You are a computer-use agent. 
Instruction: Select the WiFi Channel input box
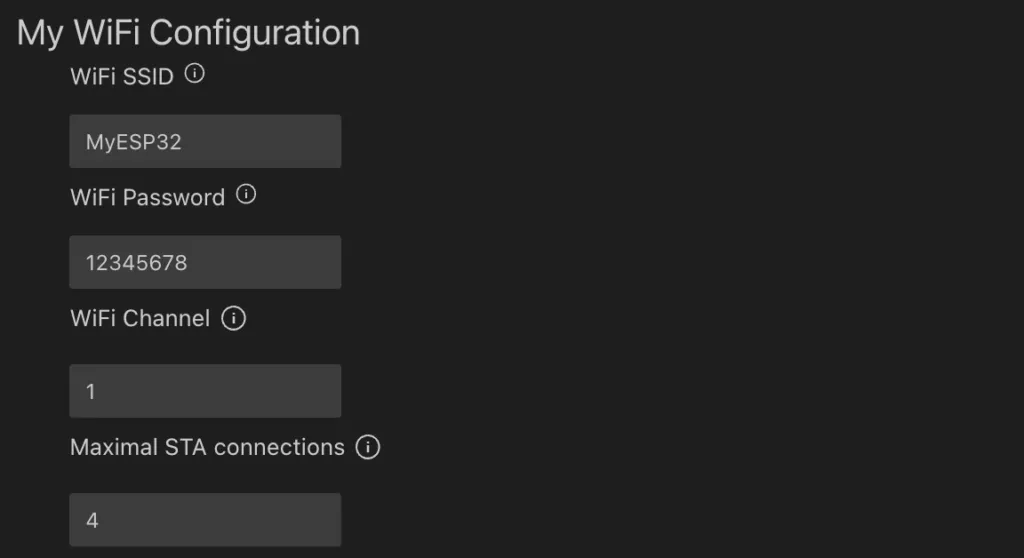pos(205,391)
